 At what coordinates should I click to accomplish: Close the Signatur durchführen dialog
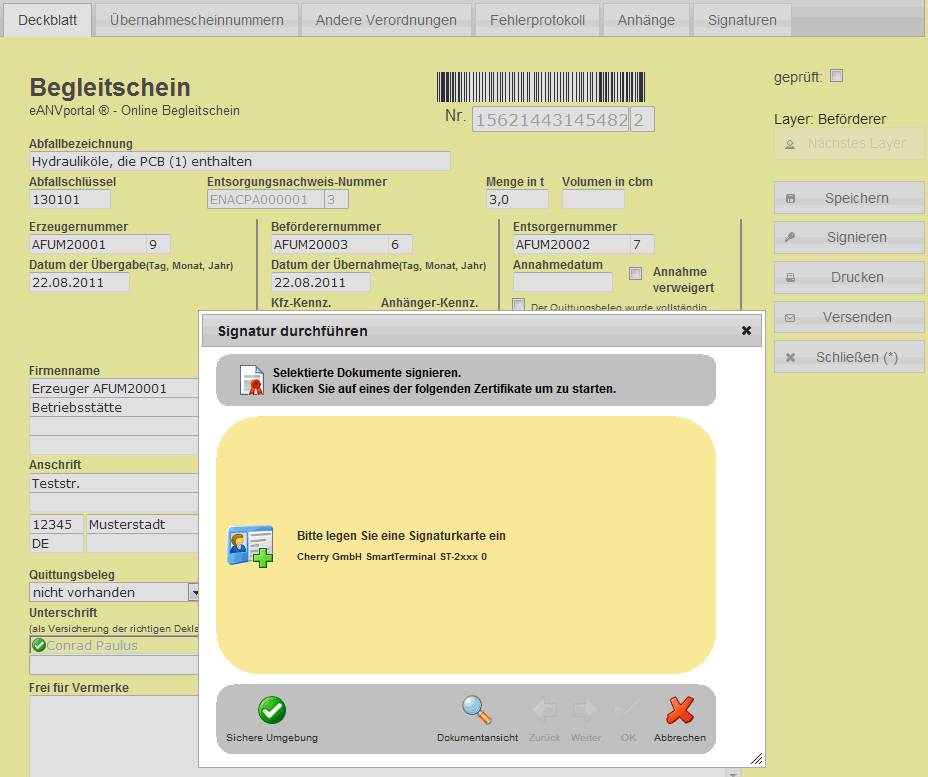click(746, 331)
